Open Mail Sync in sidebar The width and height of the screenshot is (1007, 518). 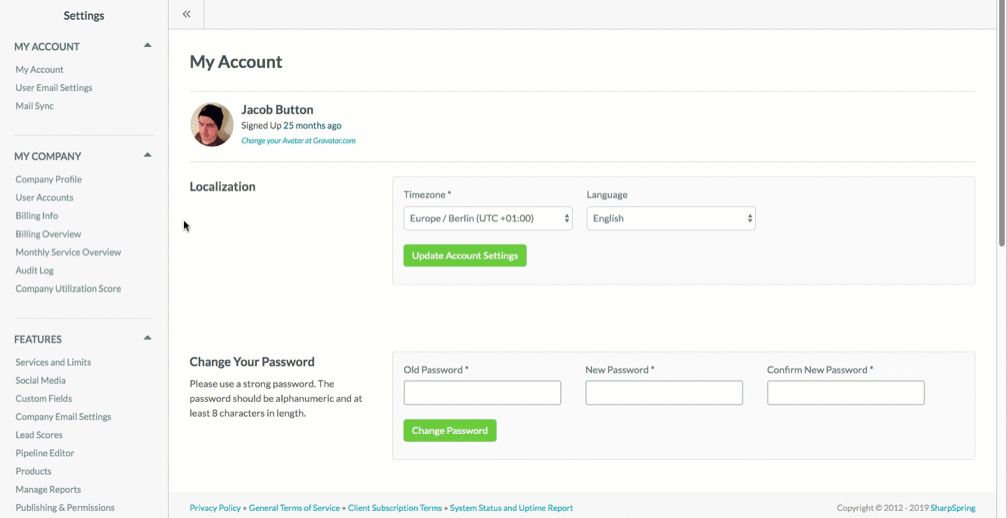[x=35, y=106]
